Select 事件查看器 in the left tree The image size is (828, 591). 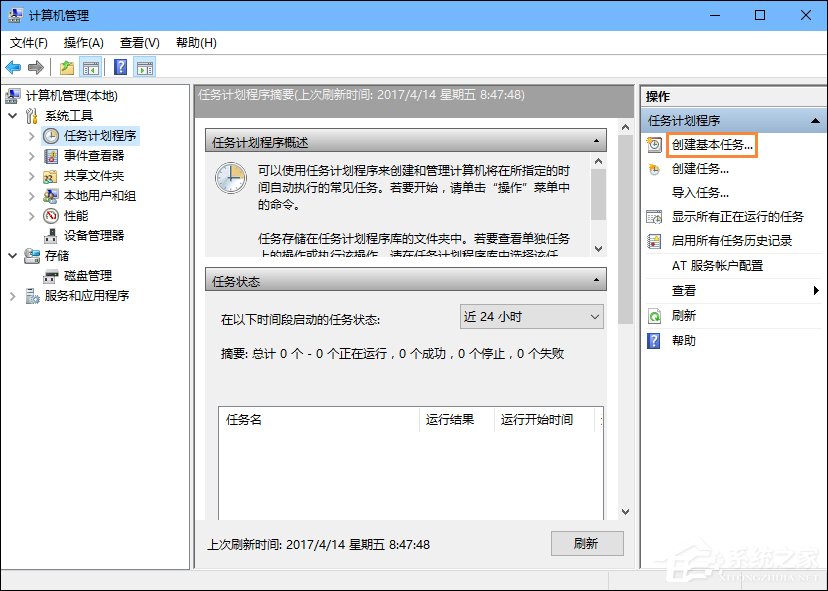point(92,155)
